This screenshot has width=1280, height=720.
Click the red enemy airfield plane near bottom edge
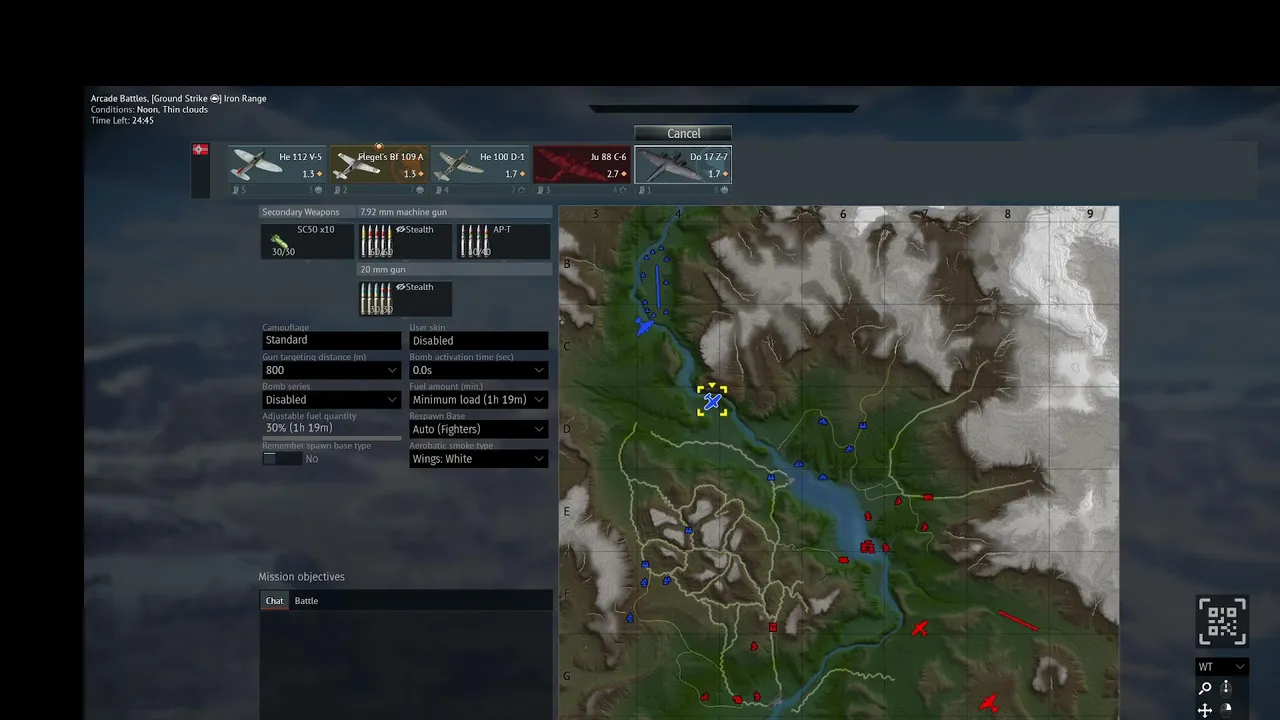pyautogui.click(x=989, y=703)
